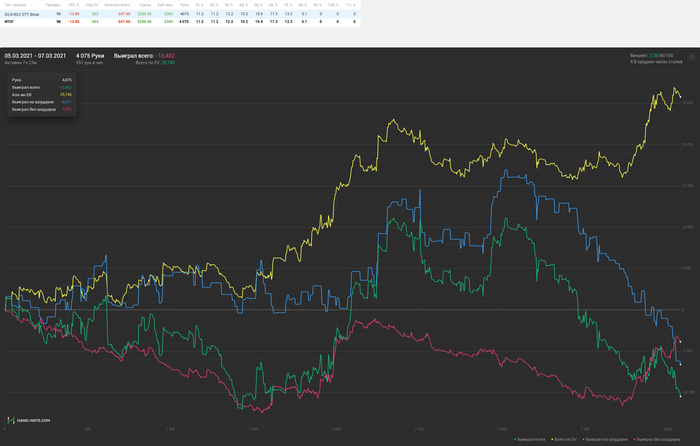This screenshot has width=700, height=446.
Task: Sort table by 'Руки' column header
Action: coord(184,5)
